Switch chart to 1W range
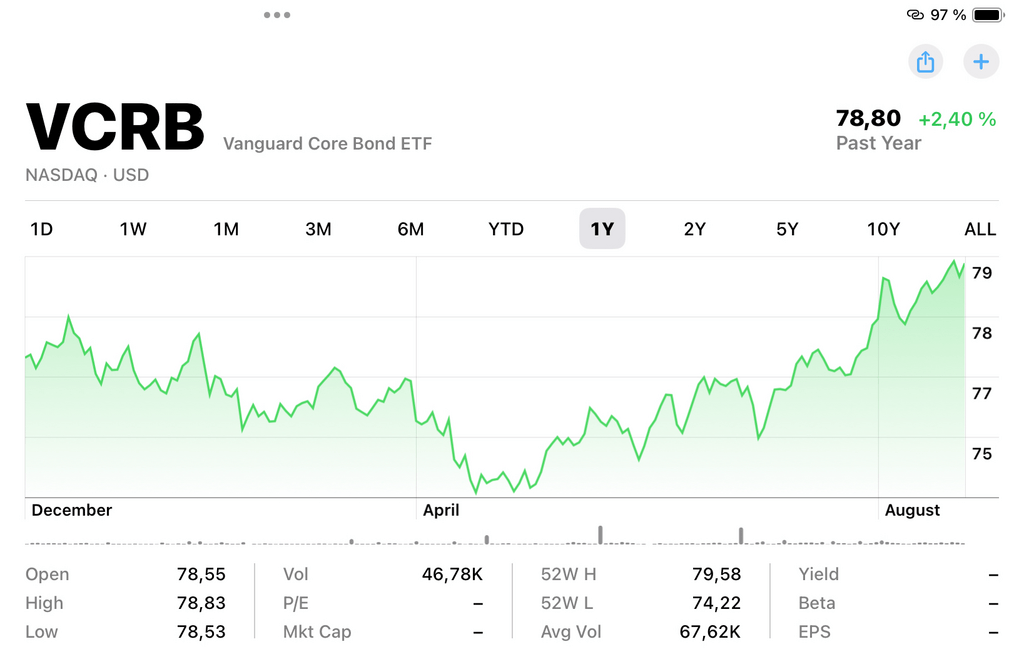Screen dimensions: 1024x664 (133, 229)
